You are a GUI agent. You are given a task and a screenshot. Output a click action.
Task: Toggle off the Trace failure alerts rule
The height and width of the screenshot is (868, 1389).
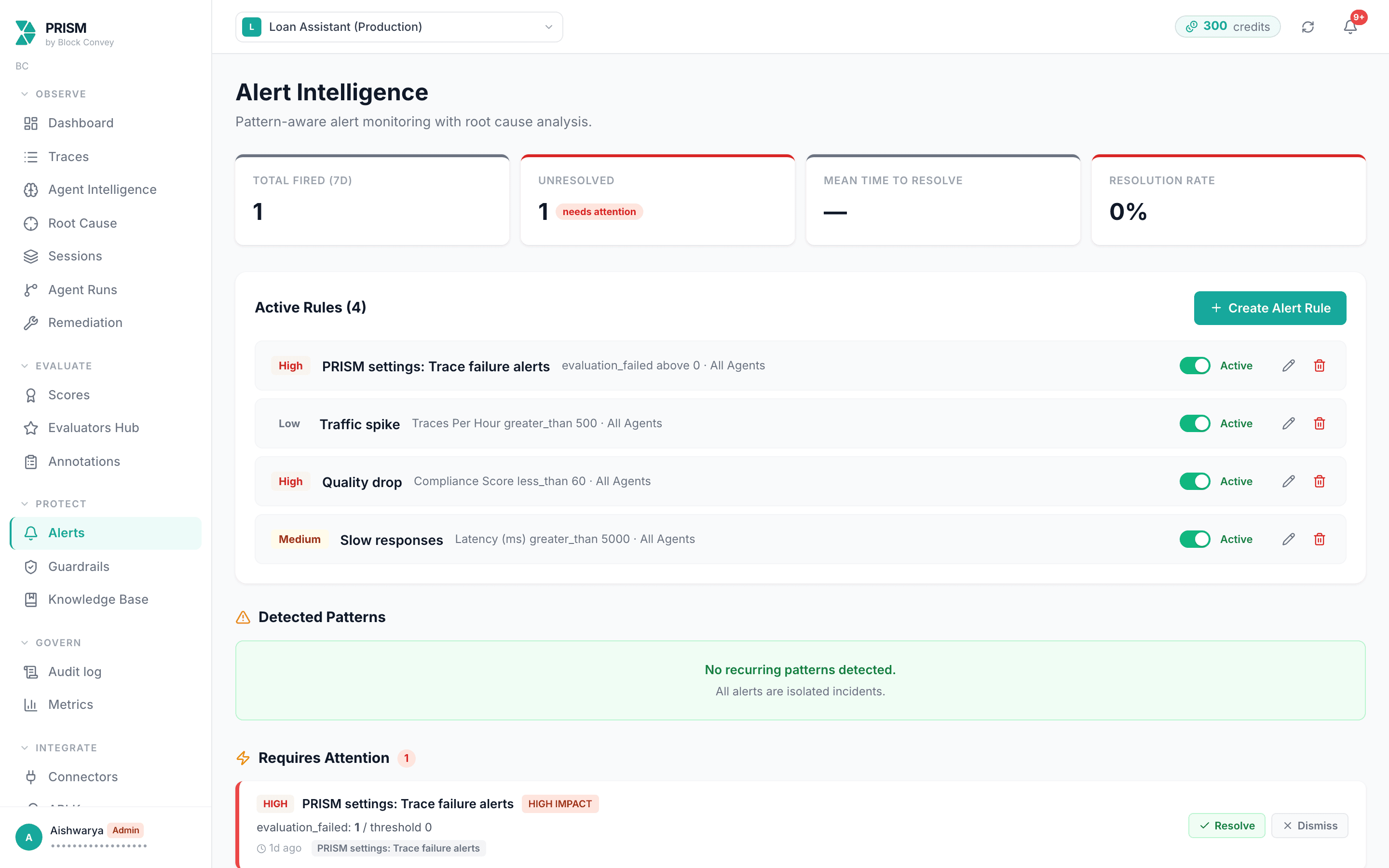1195,366
